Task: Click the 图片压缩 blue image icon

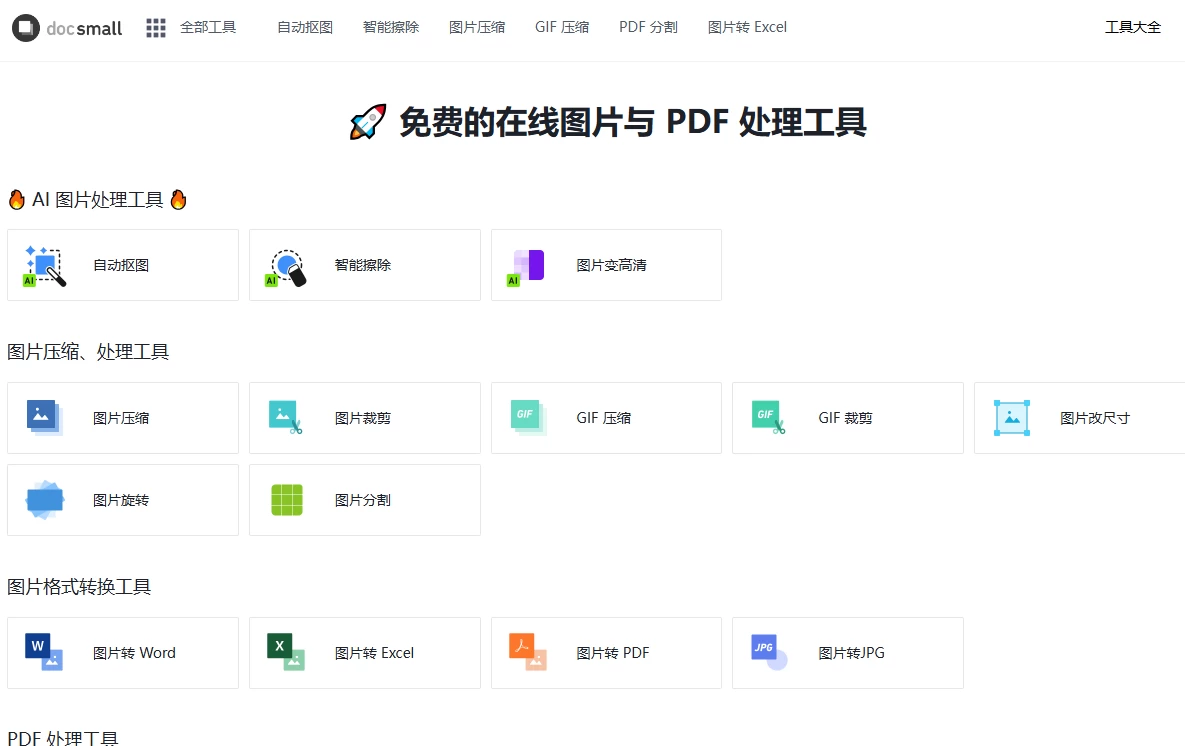Action: pyautogui.click(x=44, y=418)
